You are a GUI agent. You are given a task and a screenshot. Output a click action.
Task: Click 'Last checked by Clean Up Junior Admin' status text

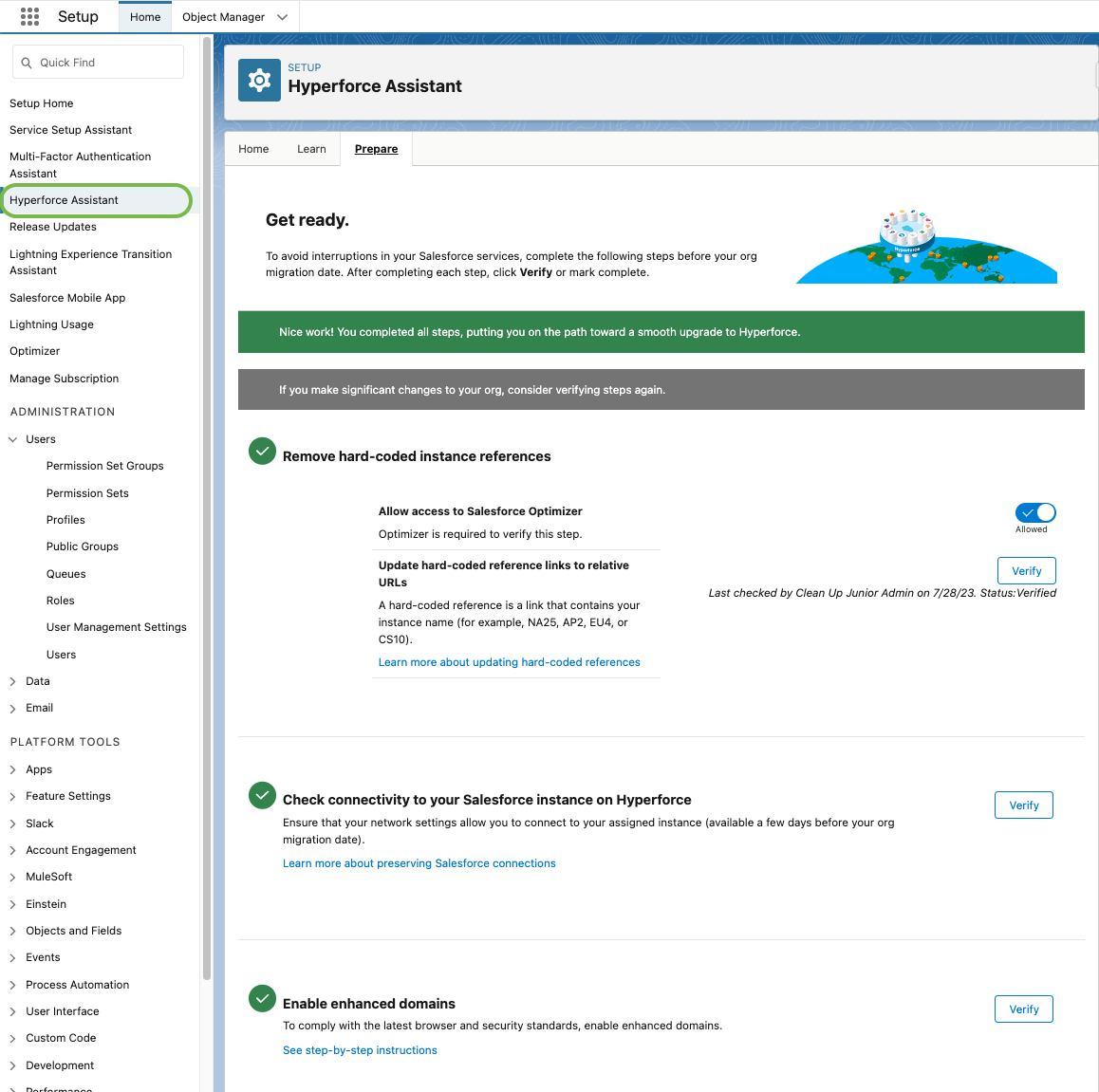pos(882,593)
